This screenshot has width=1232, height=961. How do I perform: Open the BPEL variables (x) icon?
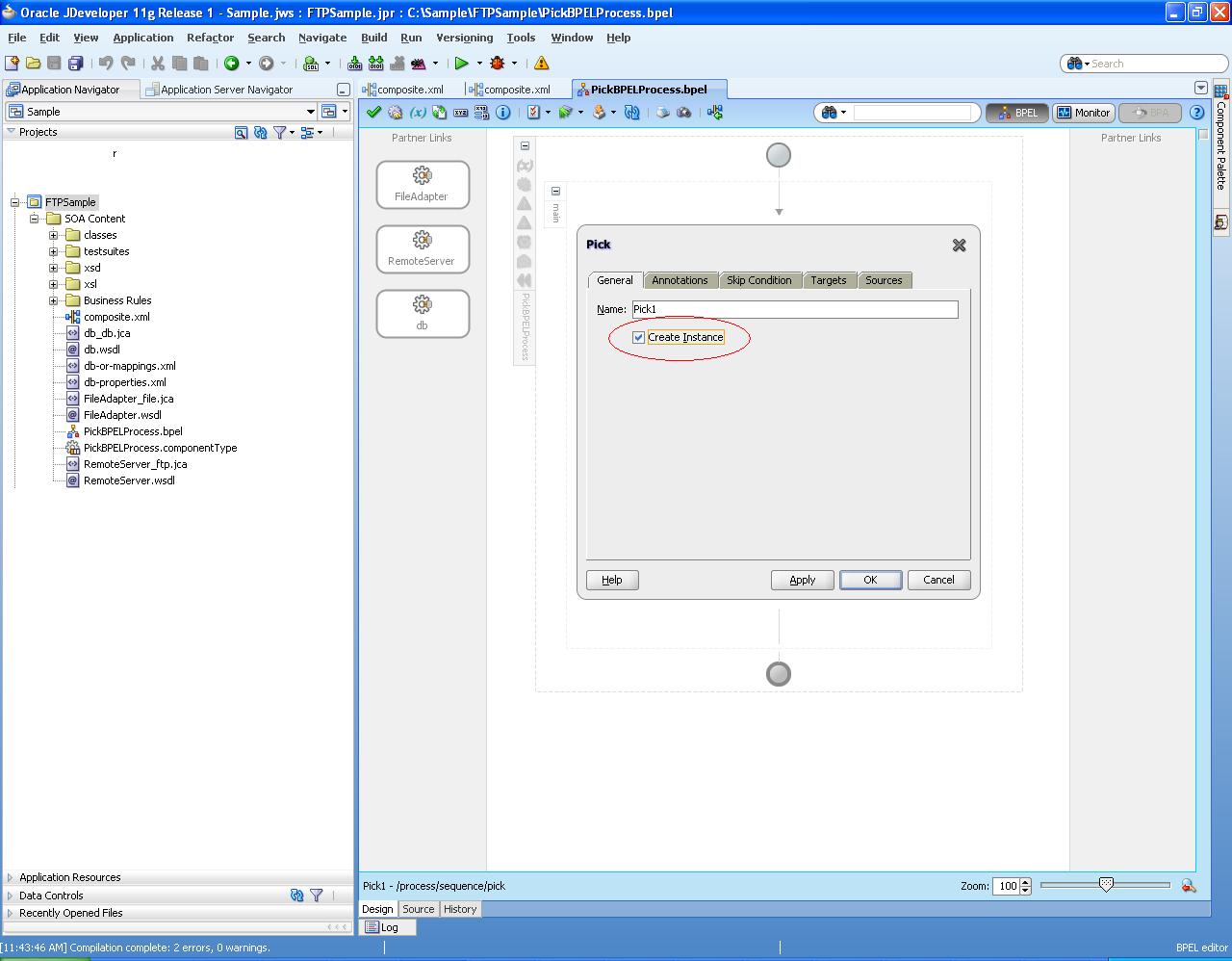[418, 112]
